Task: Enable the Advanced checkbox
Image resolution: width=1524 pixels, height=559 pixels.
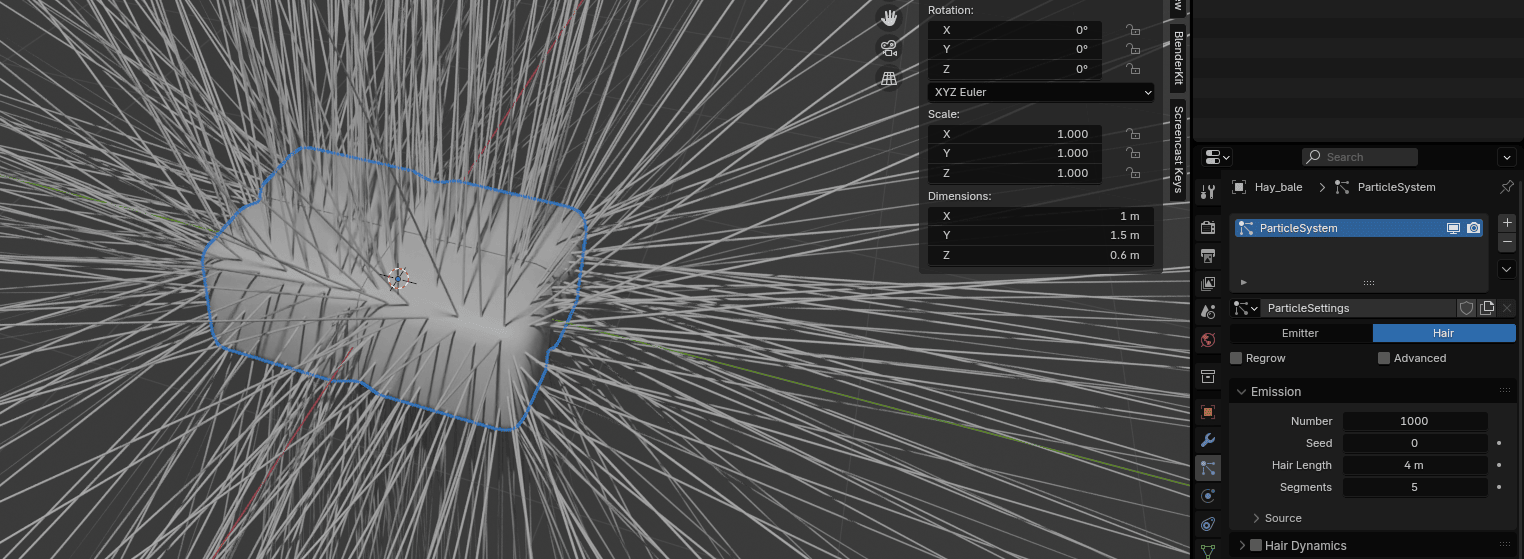Action: click(1384, 358)
